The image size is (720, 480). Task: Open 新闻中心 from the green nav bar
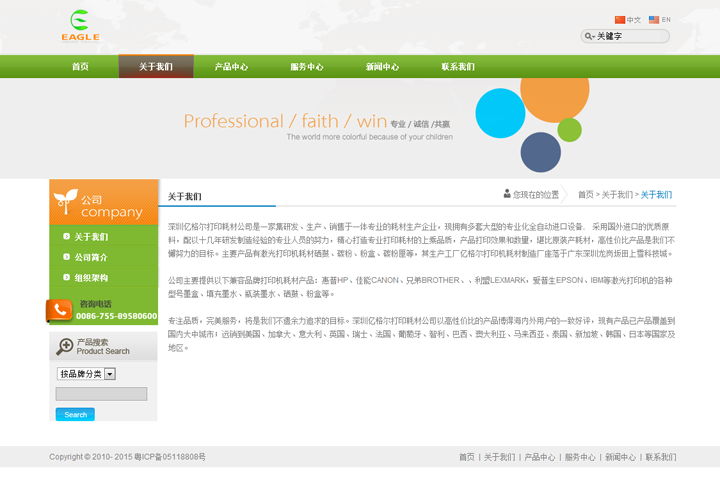382,67
